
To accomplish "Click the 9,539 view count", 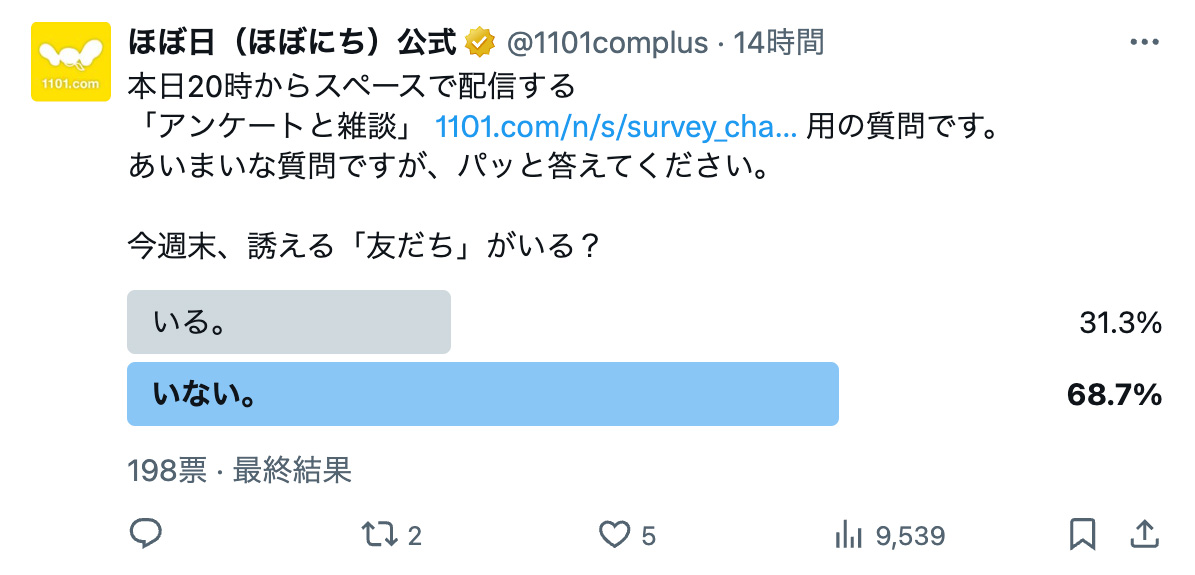I will (x=910, y=536).
